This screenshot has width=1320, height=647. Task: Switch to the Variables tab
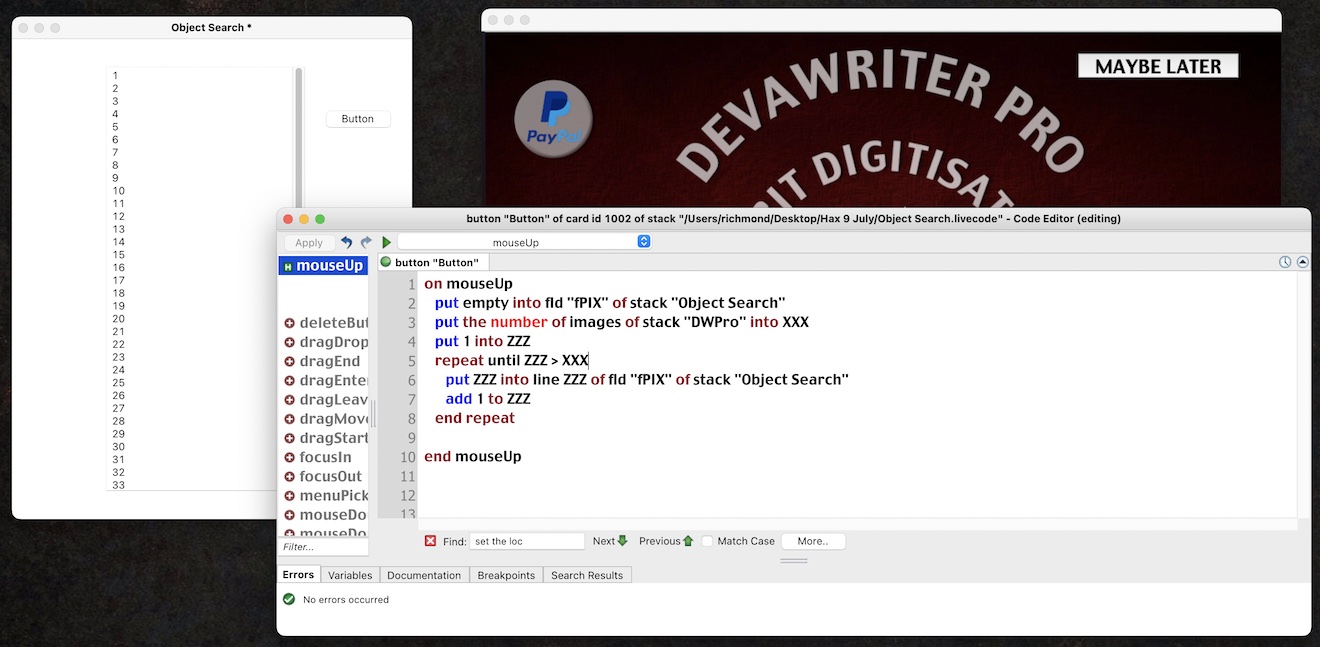tap(350, 575)
